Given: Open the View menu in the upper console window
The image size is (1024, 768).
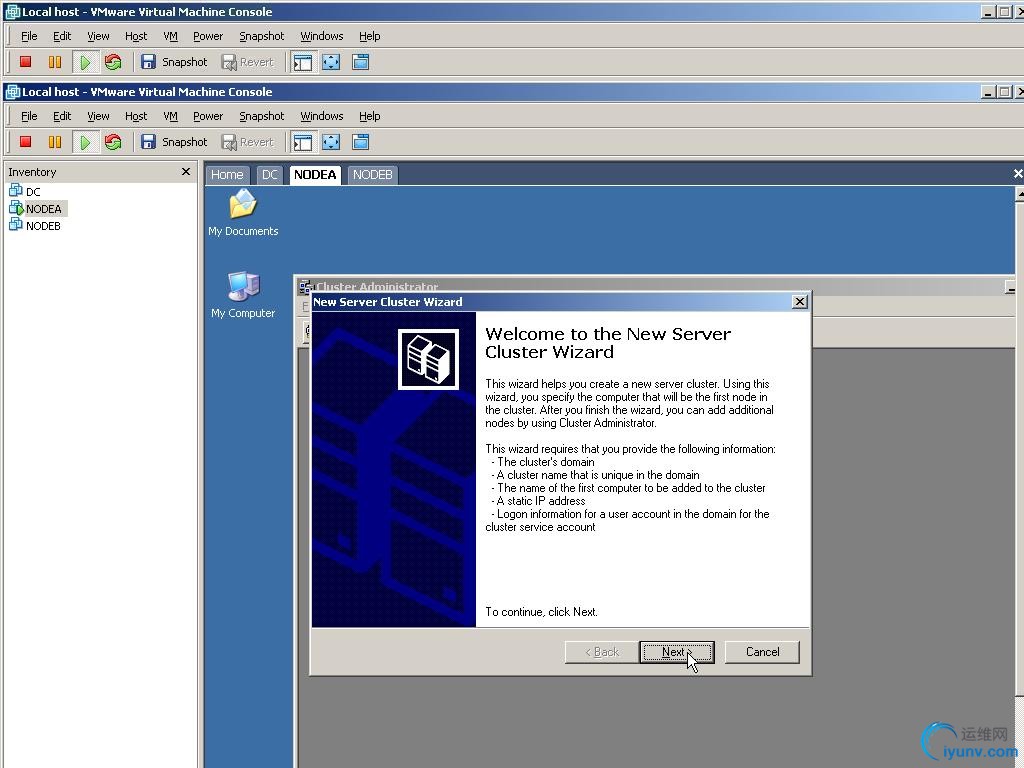Looking at the screenshot, I should coord(98,36).
